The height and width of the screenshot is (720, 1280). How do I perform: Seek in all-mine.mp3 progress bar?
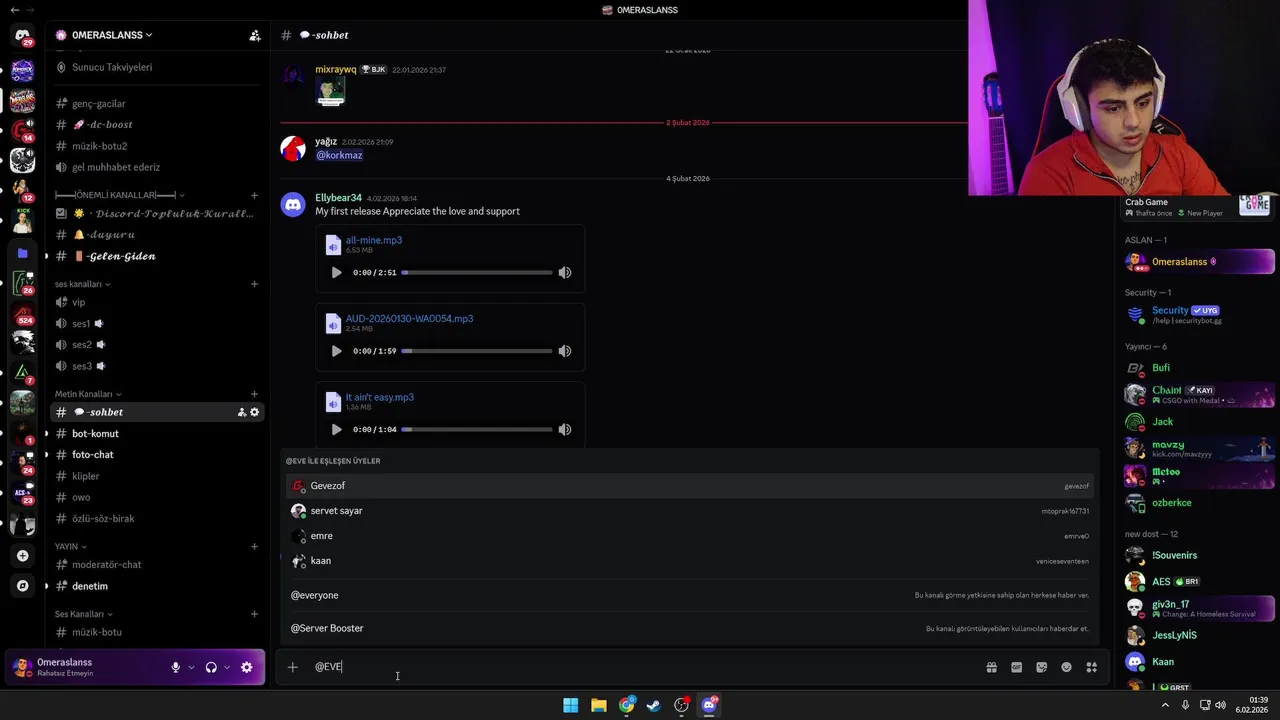click(x=477, y=272)
